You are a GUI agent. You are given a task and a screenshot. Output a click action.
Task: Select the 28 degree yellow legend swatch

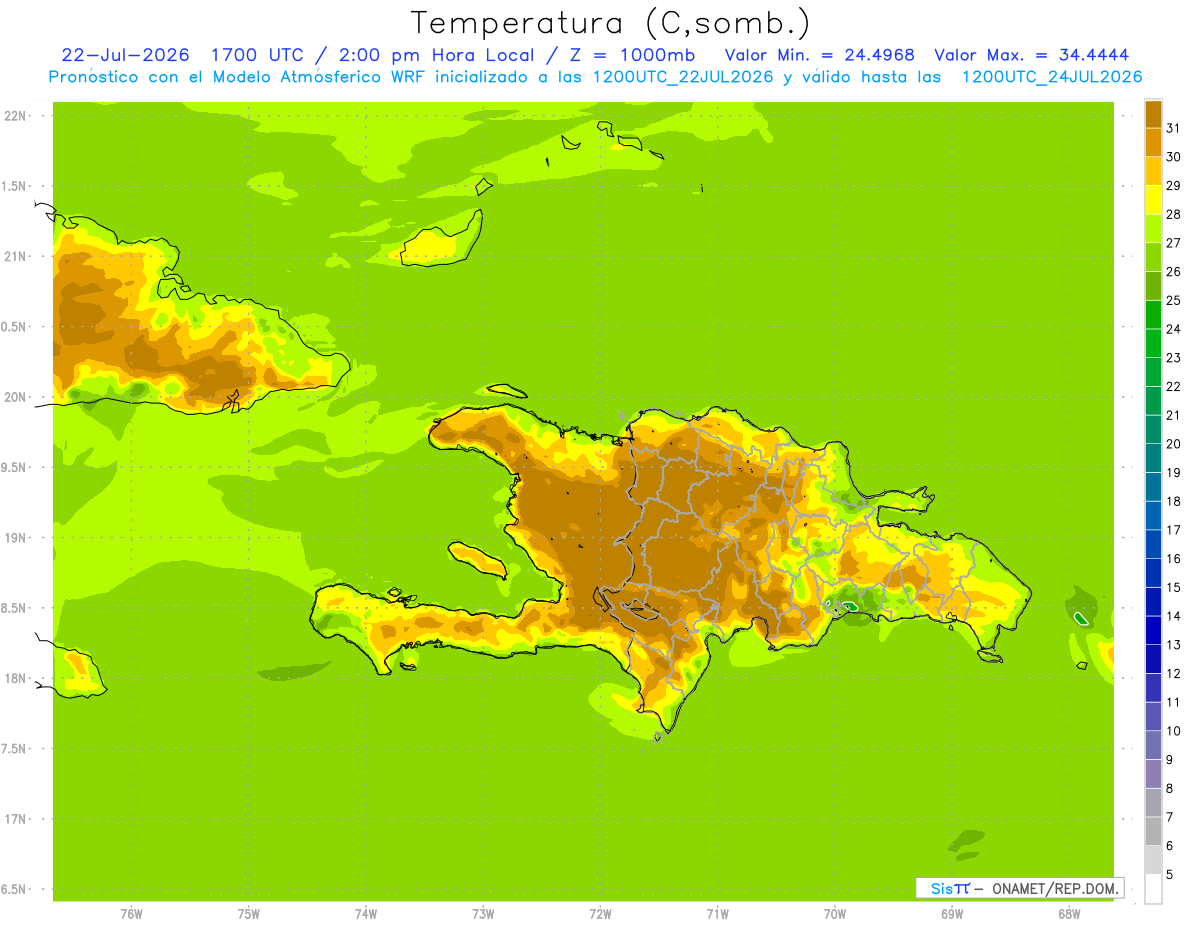tap(1153, 200)
